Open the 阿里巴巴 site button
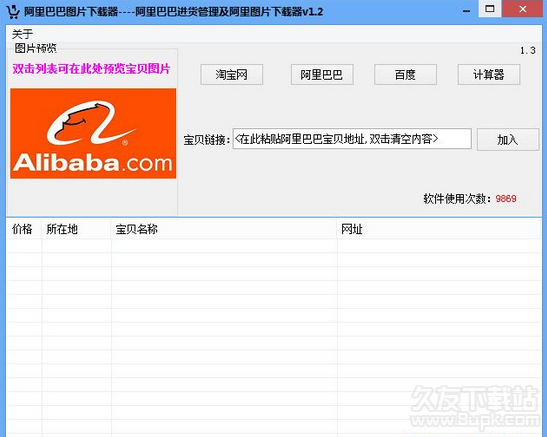Viewport: 547px width, 437px height. (x=322, y=74)
